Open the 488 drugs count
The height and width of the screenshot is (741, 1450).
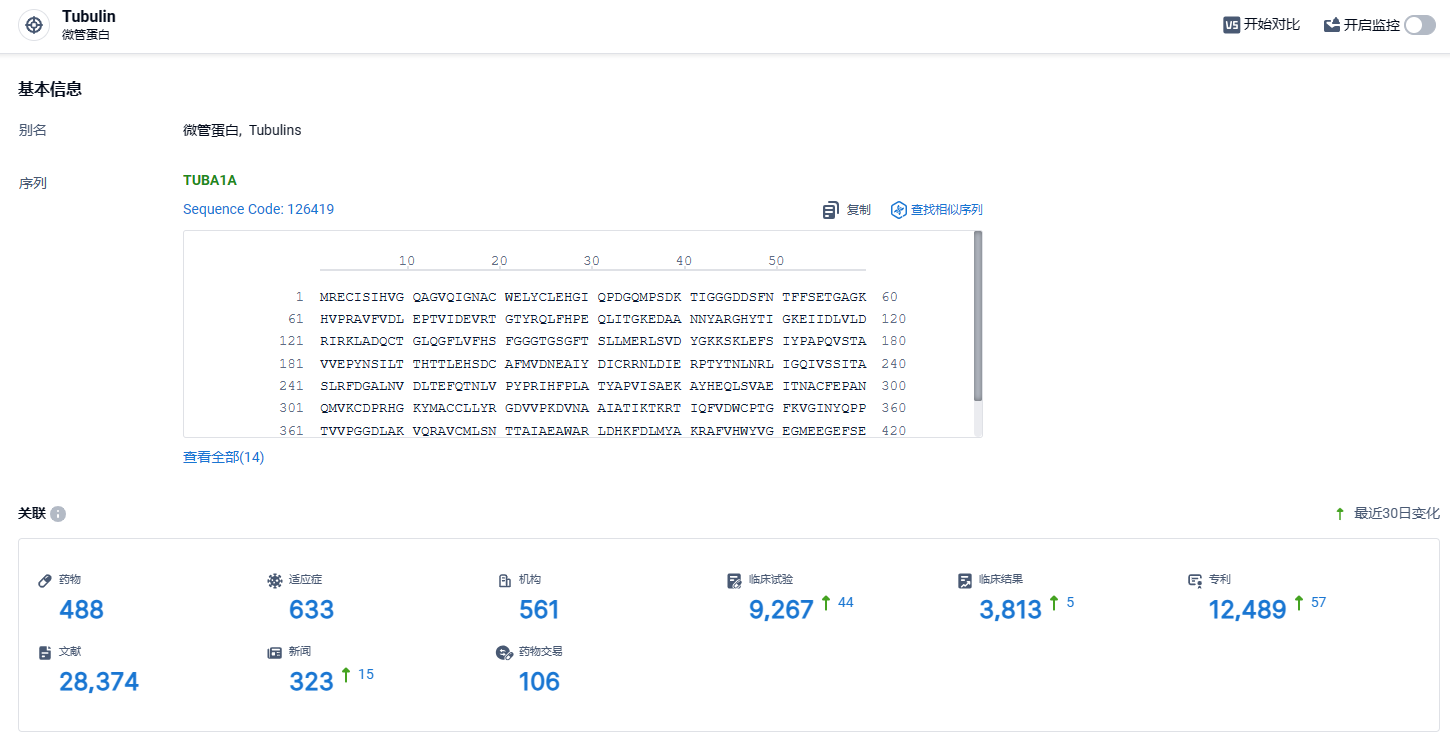81,610
